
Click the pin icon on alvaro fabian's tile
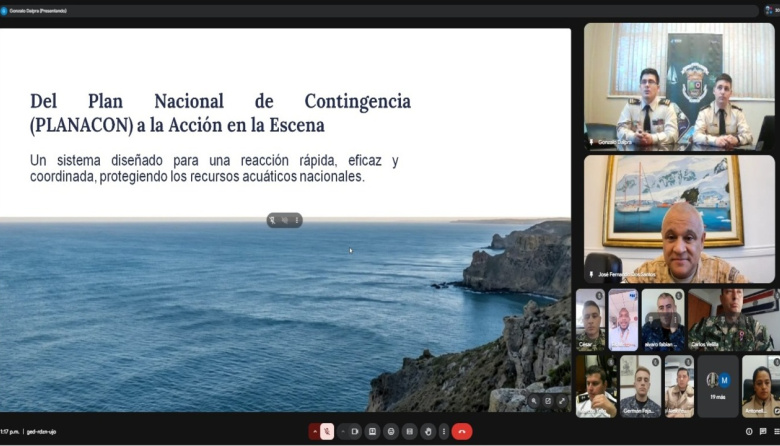click(651, 319)
